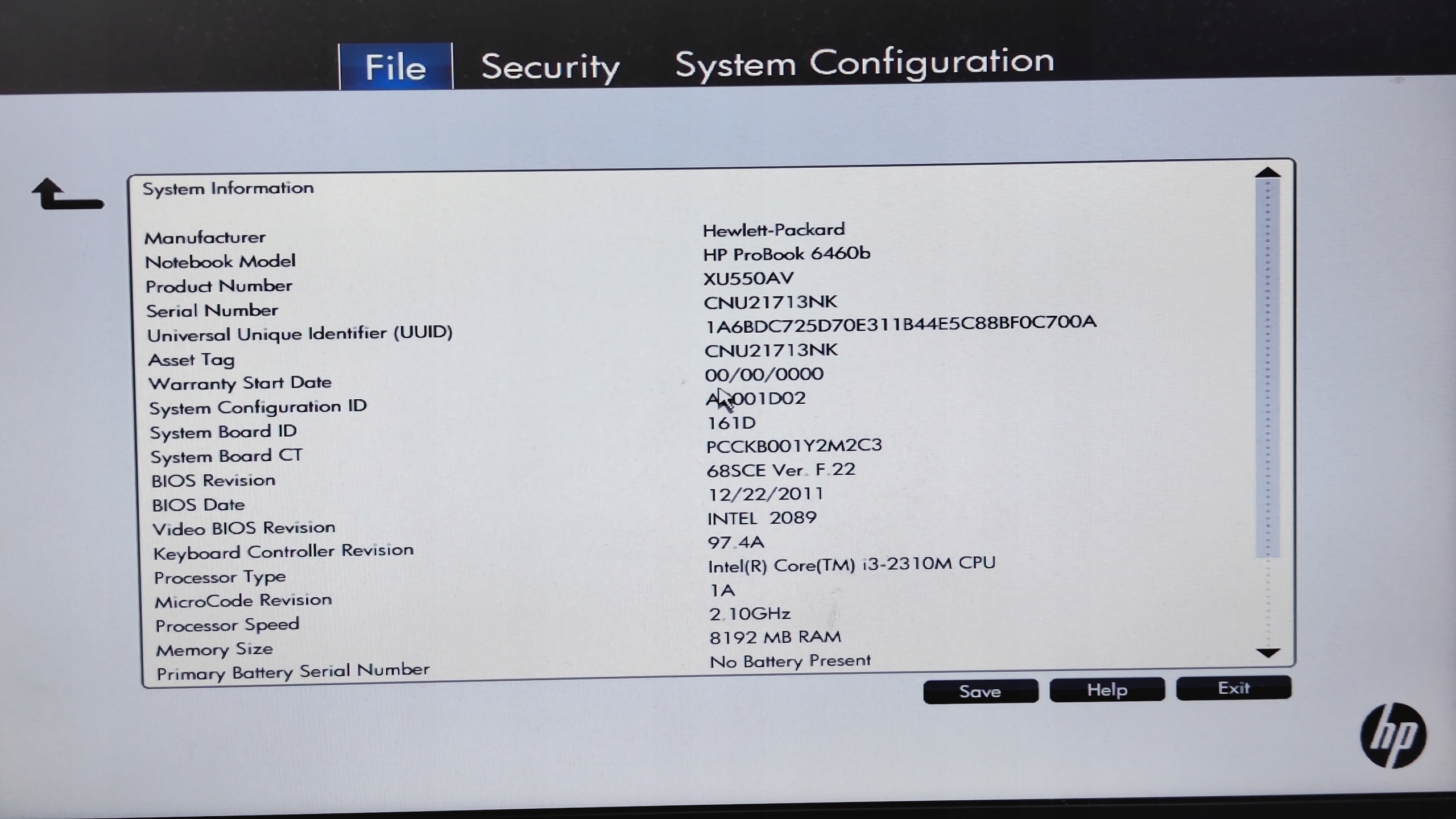Select the 68SCE Ver. F.22 value
Viewport: 1456px width, 819px height.
(781, 470)
